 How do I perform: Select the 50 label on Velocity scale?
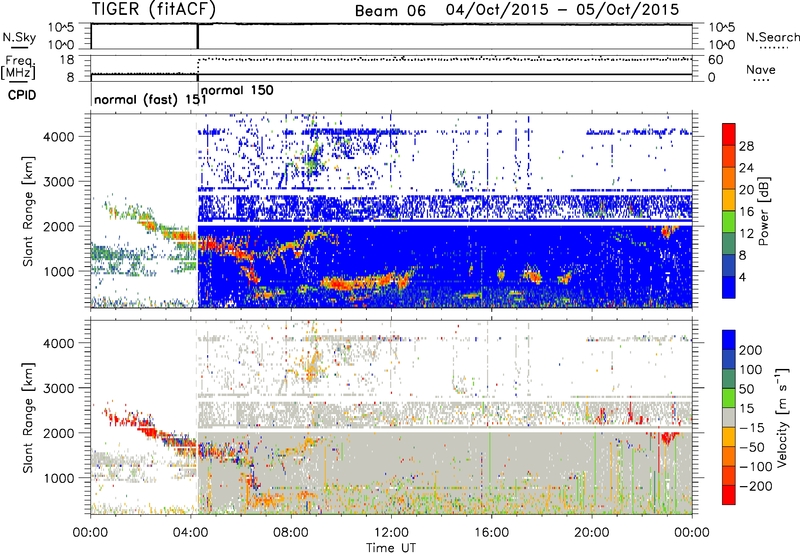(746, 389)
